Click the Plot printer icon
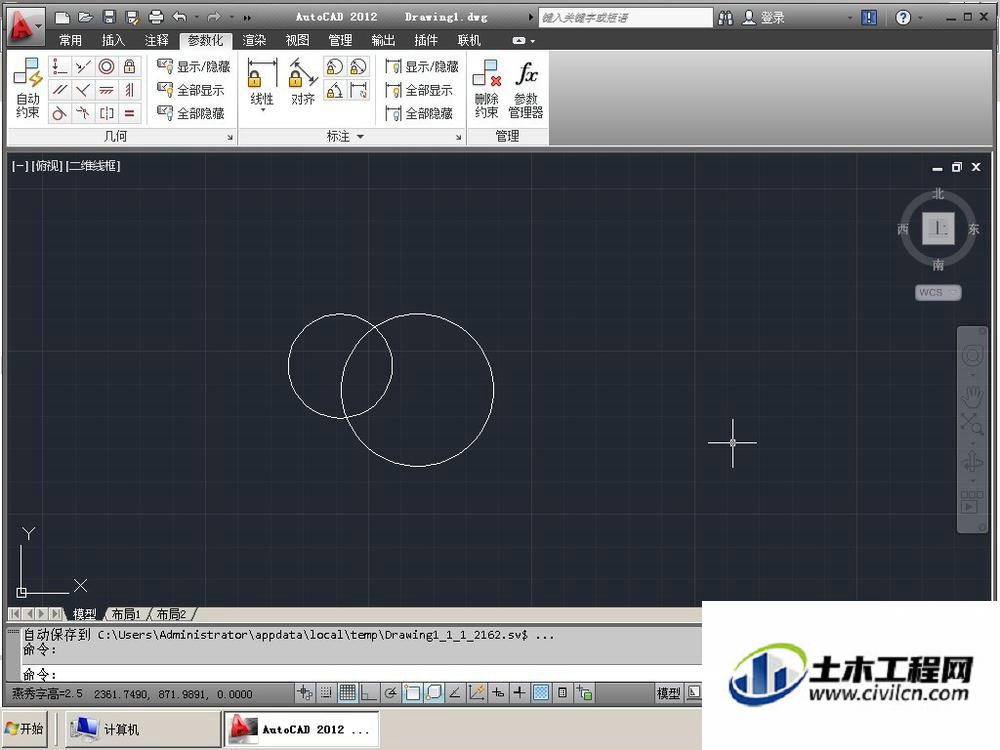The width and height of the screenshot is (1000, 750). pyautogui.click(x=156, y=17)
